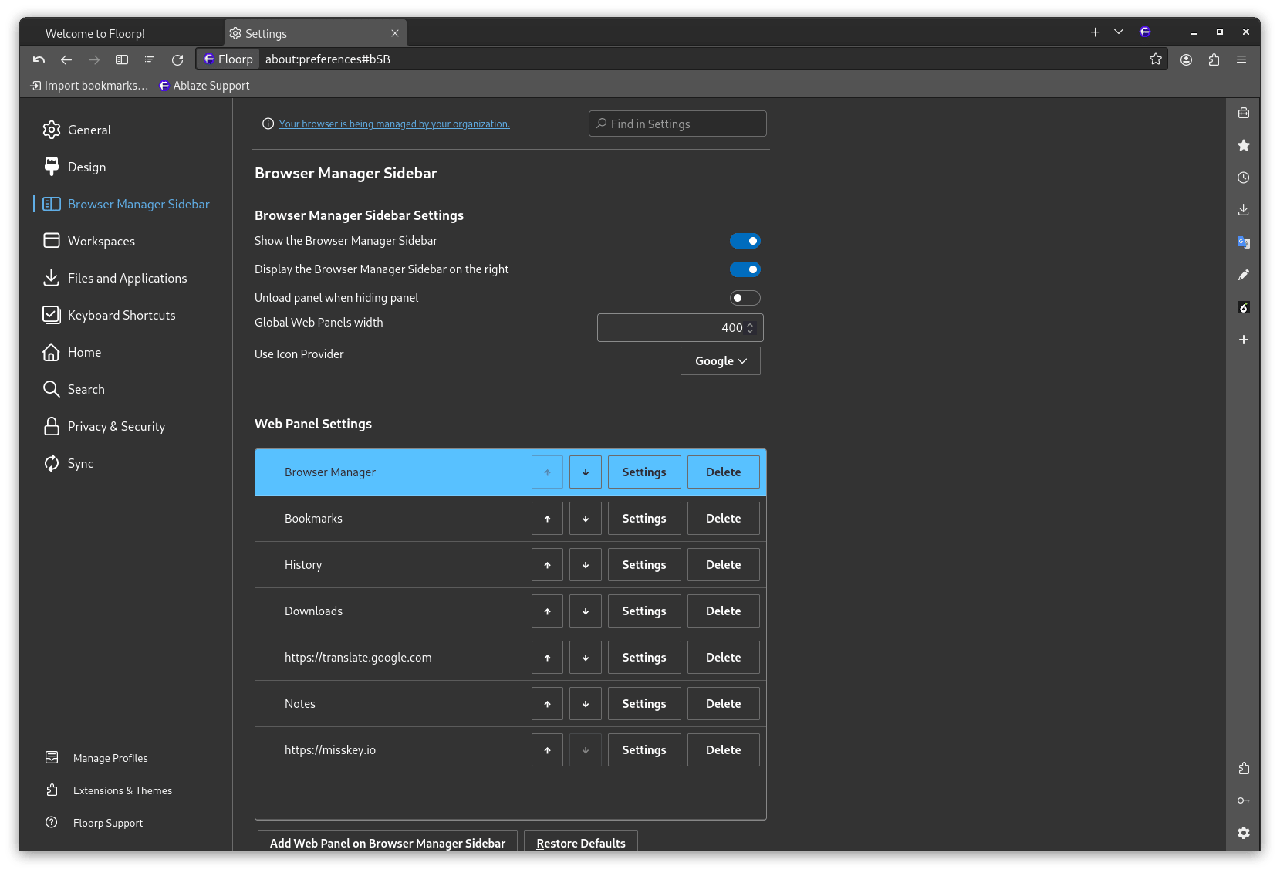Viewport: 1280px width, 873px height.
Task: Open the list all tabs chevron
Action: (1118, 32)
